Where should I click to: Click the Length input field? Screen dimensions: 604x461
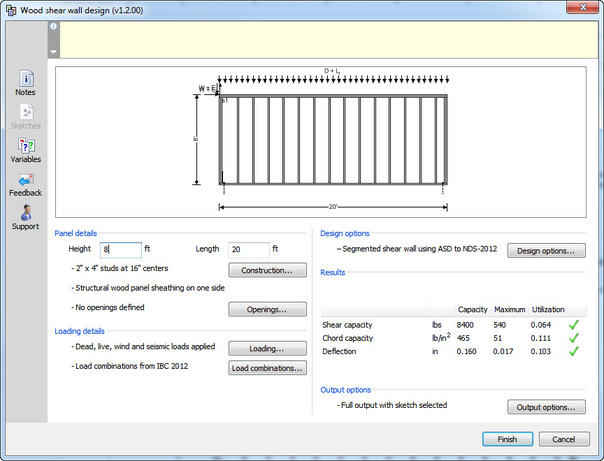[x=248, y=249]
